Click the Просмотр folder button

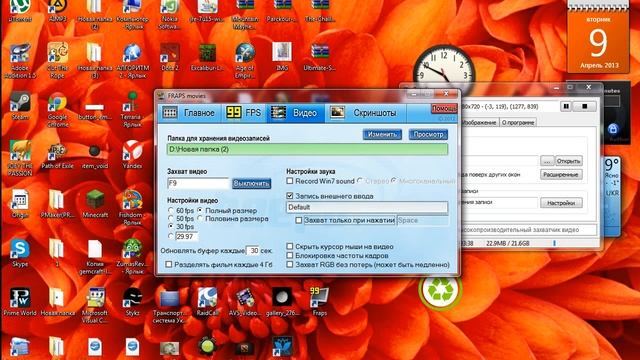428,134
